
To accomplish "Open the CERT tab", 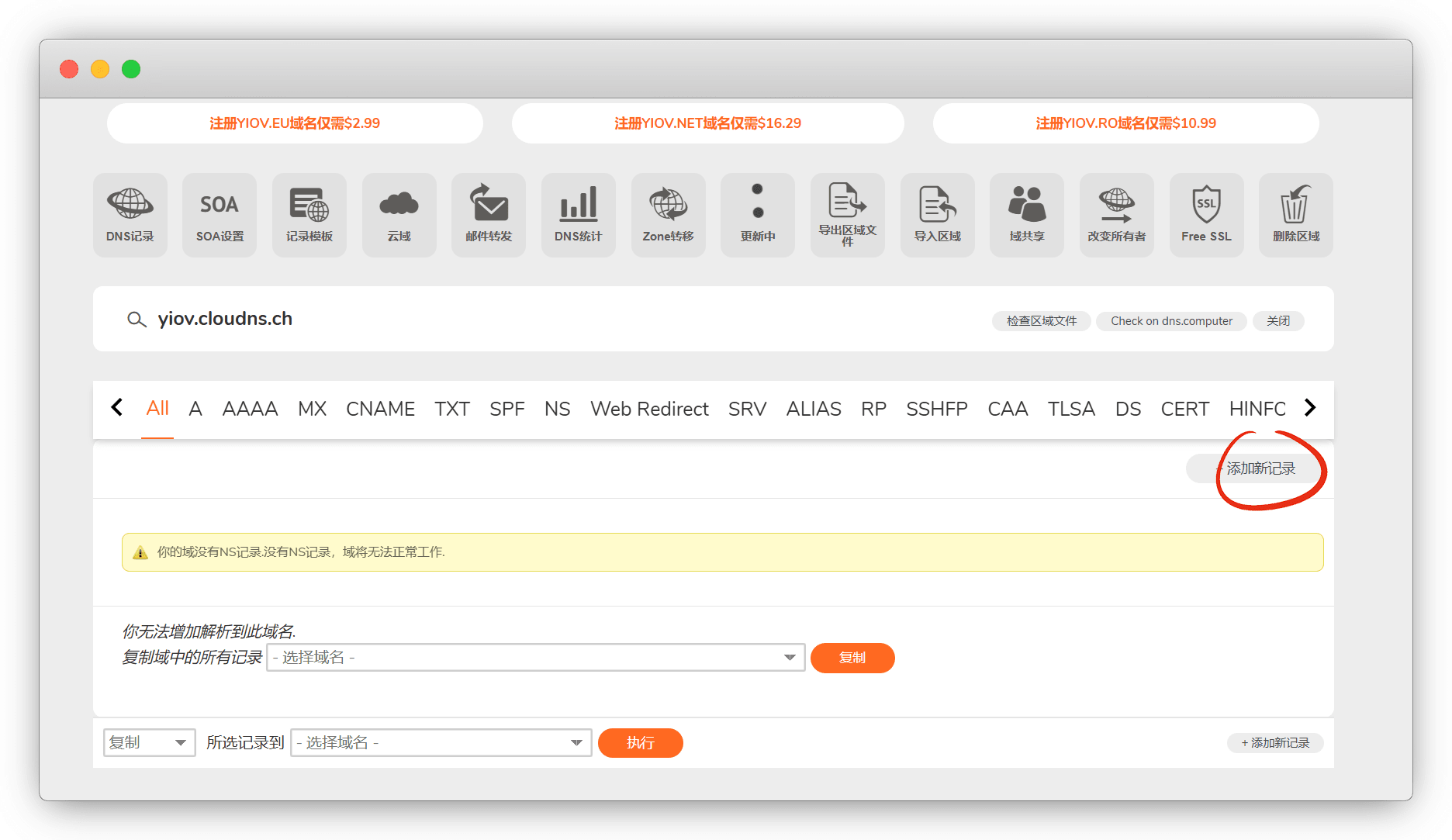I will [1184, 409].
